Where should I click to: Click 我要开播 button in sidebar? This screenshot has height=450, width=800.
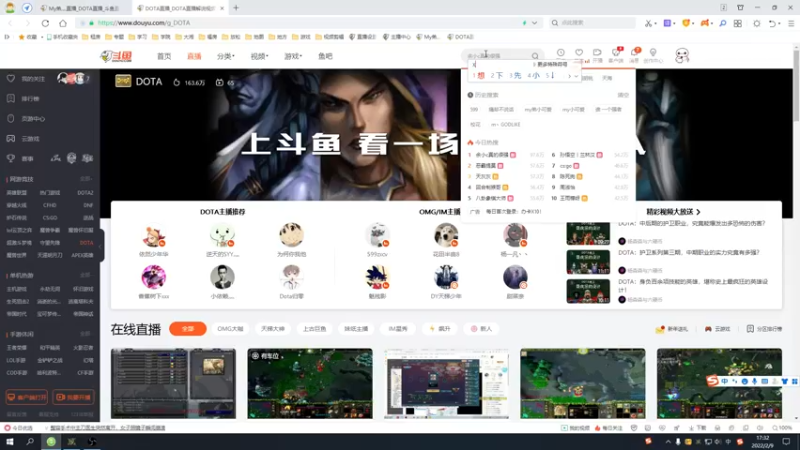[x=73, y=397]
